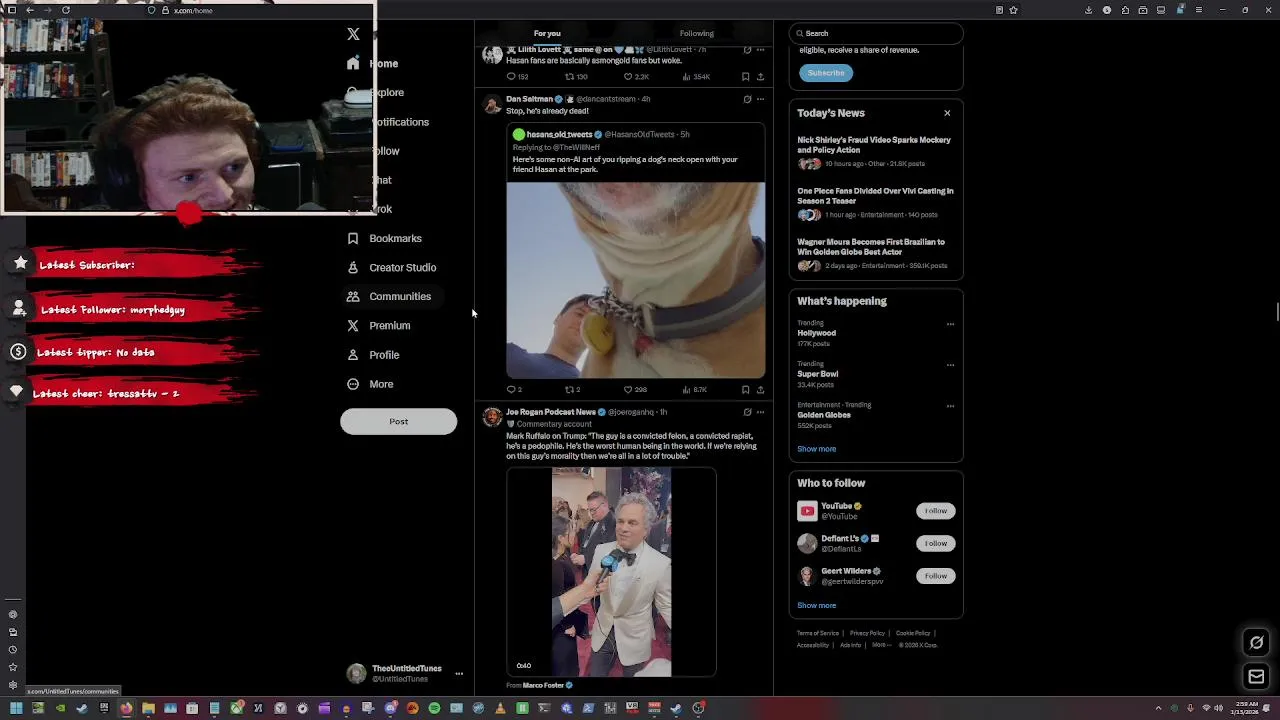1280x720 pixels.
Task: Switch to the Following tab
Action: click(697, 33)
